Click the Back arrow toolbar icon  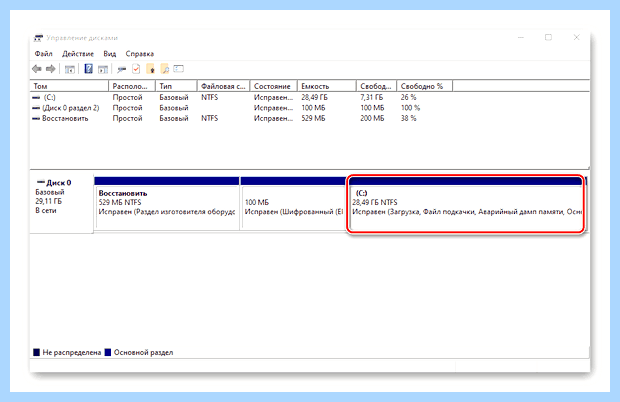coord(37,69)
